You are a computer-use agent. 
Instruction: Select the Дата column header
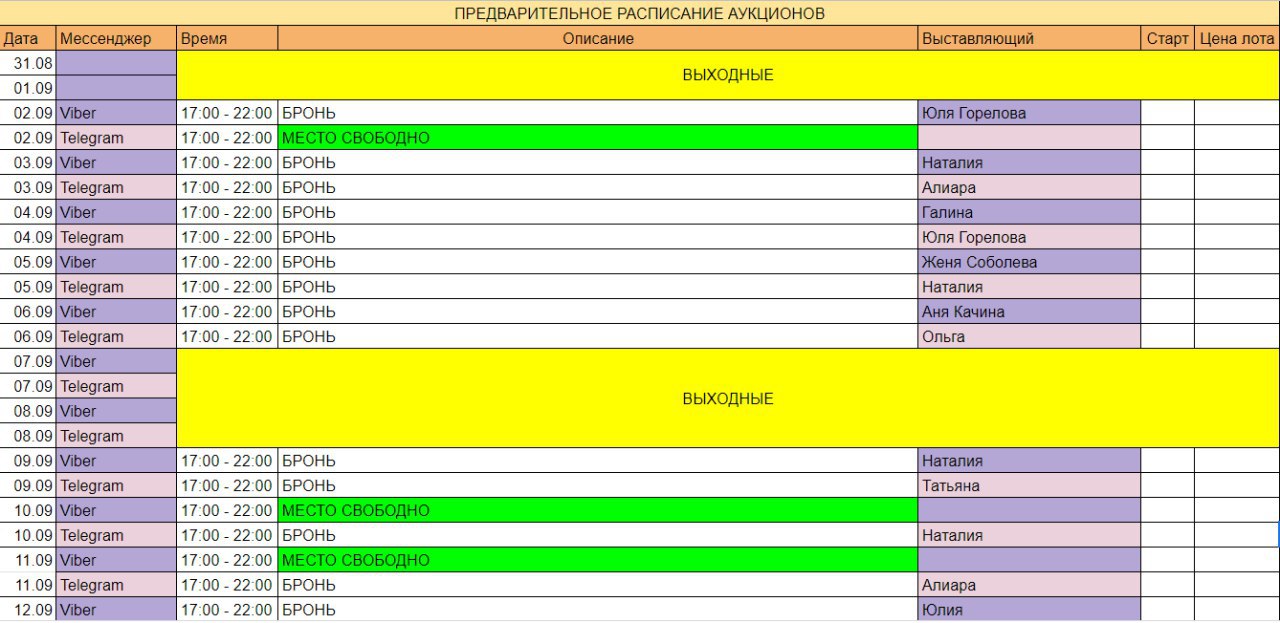(28, 38)
